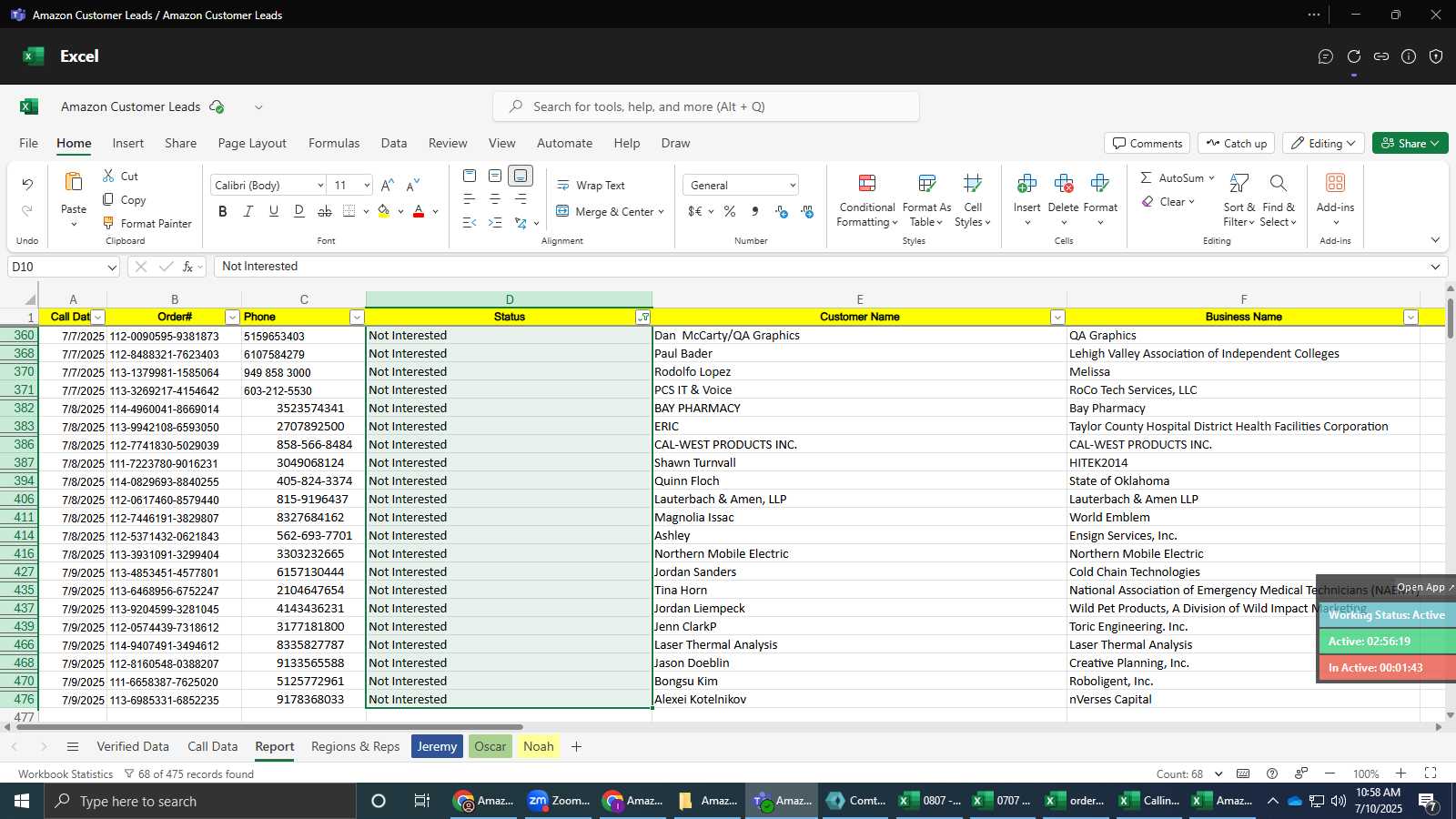Toggle Bold formatting

(x=223, y=211)
